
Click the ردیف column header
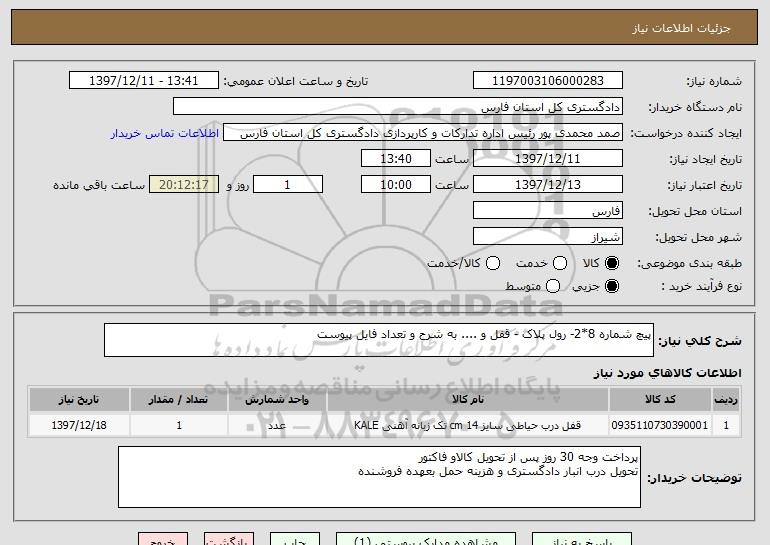(726, 400)
